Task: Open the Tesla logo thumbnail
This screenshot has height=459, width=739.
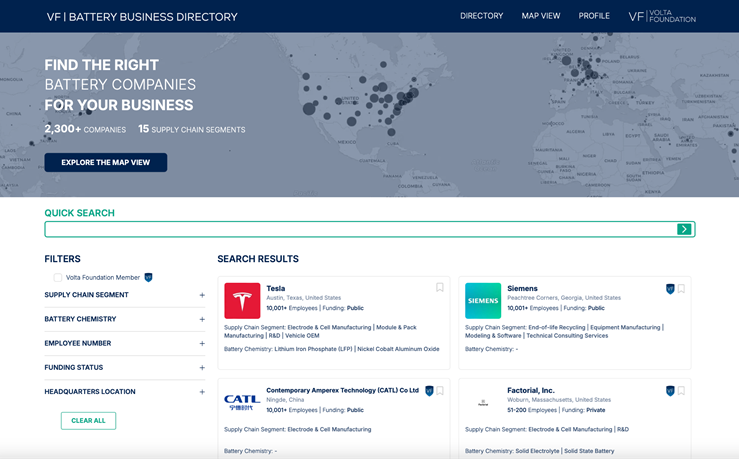Action: (x=242, y=301)
